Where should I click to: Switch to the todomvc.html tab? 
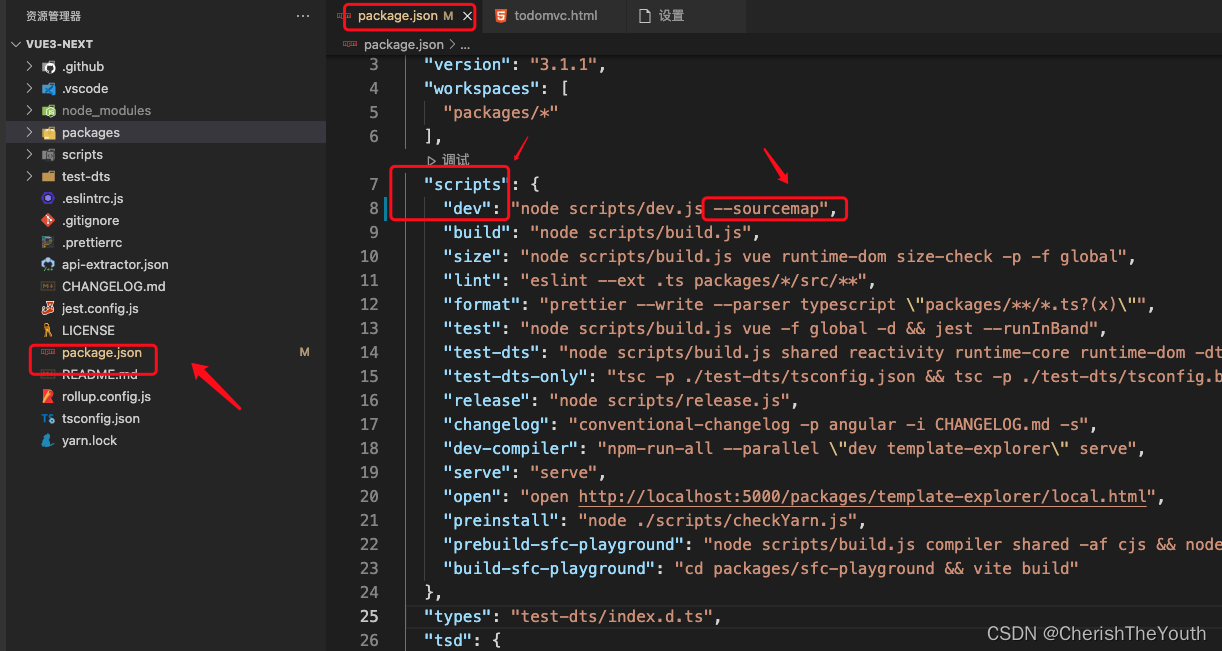click(555, 16)
